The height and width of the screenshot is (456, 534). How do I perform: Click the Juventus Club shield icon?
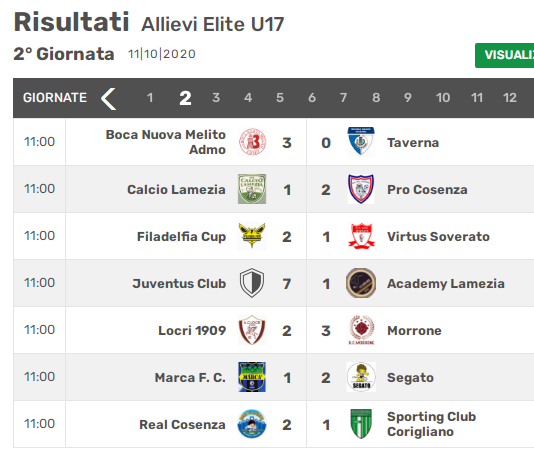pos(252,283)
